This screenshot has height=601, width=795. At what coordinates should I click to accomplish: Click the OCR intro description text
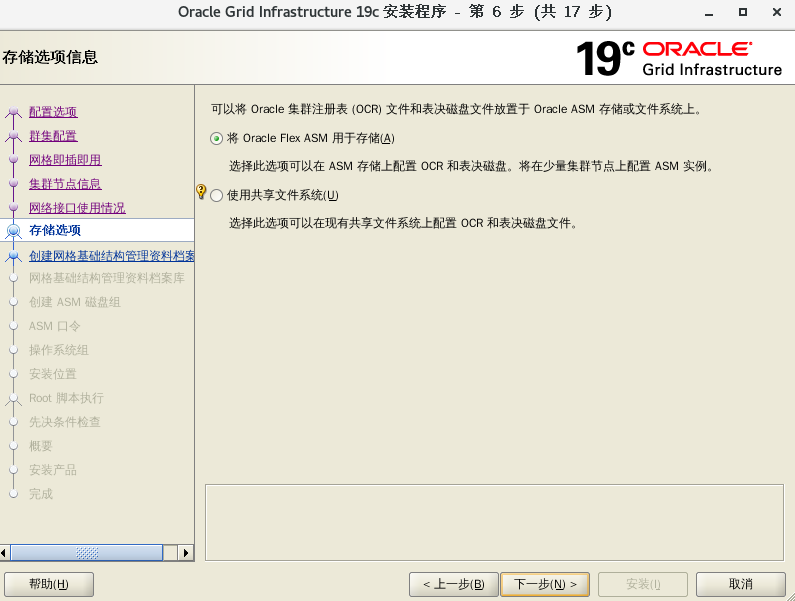[x=457, y=109]
